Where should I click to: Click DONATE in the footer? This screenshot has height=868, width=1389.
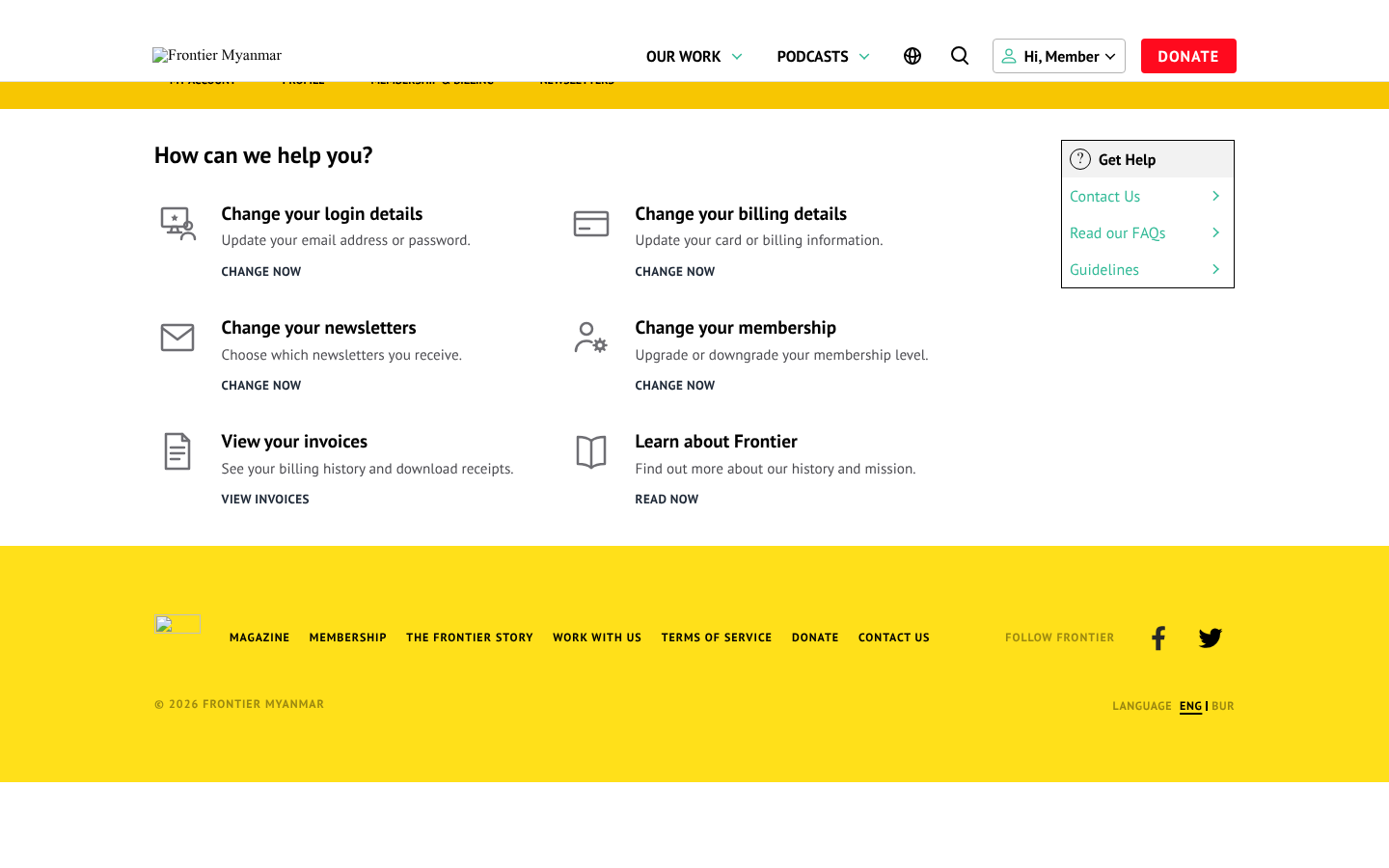[x=815, y=637]
